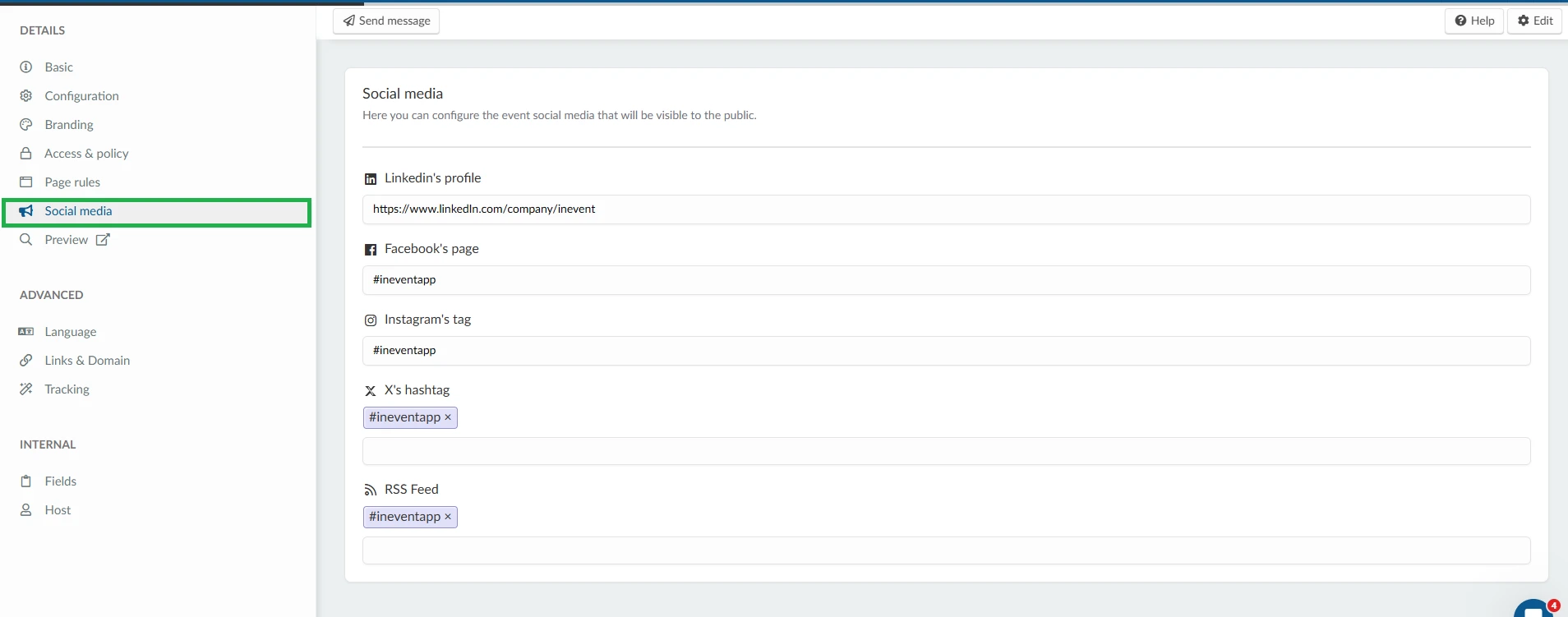Open the Basic details page

pyautogui.click(x=58, y=67)
